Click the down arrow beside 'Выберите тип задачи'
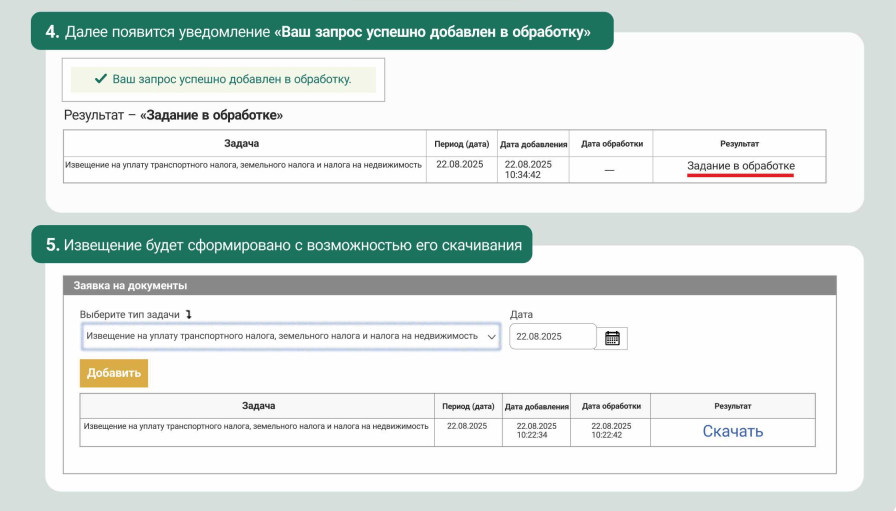The height and width of the screenshot is (511, 896). (188, 315)
